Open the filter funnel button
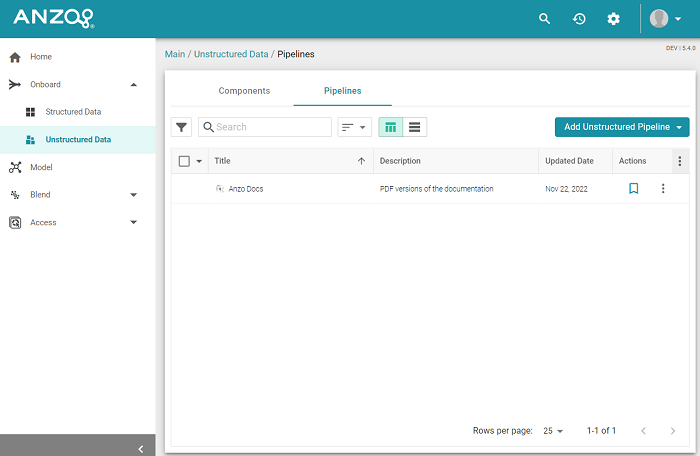 click(181, 127)
